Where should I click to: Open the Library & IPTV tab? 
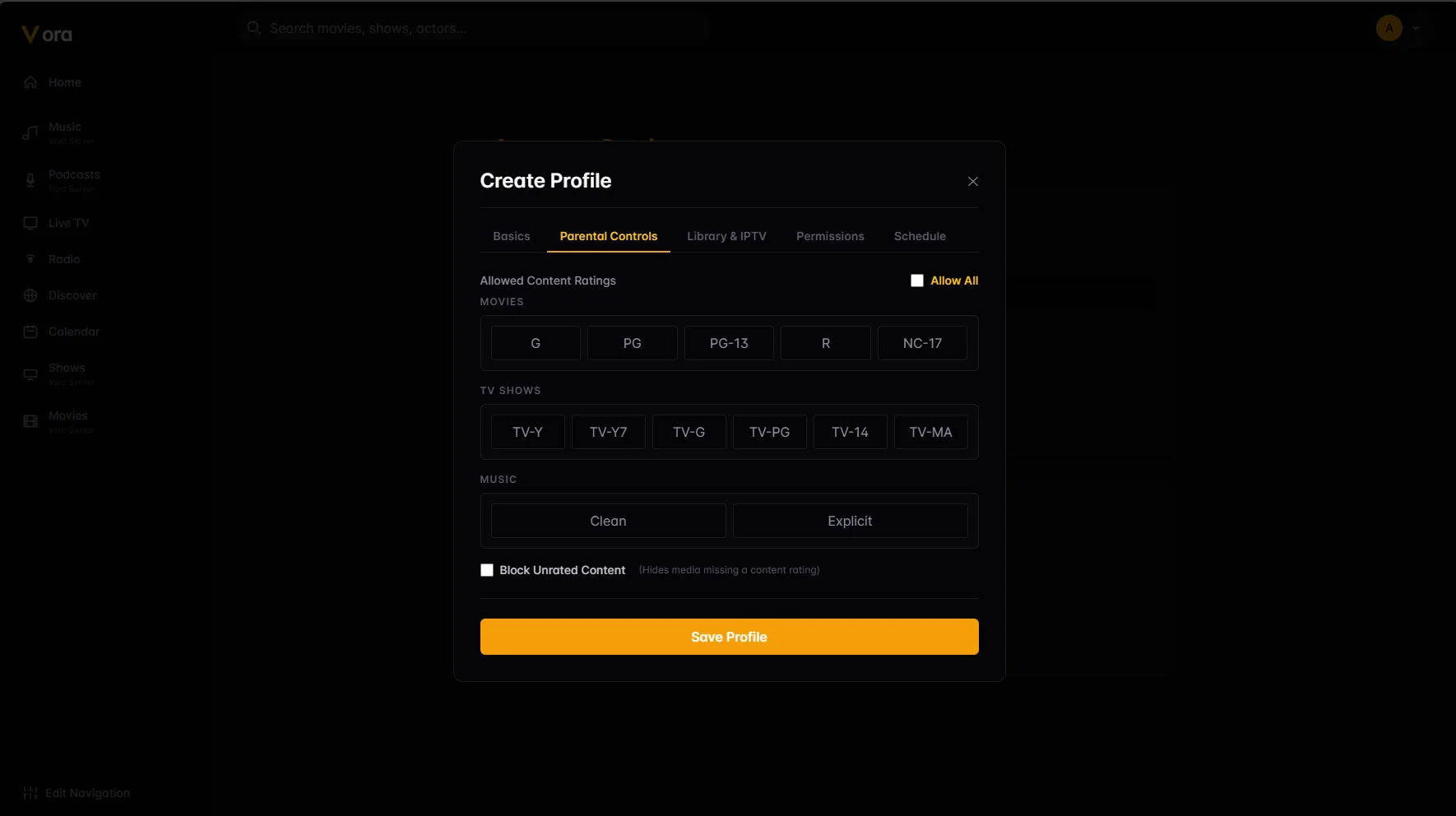coord(726,236)
